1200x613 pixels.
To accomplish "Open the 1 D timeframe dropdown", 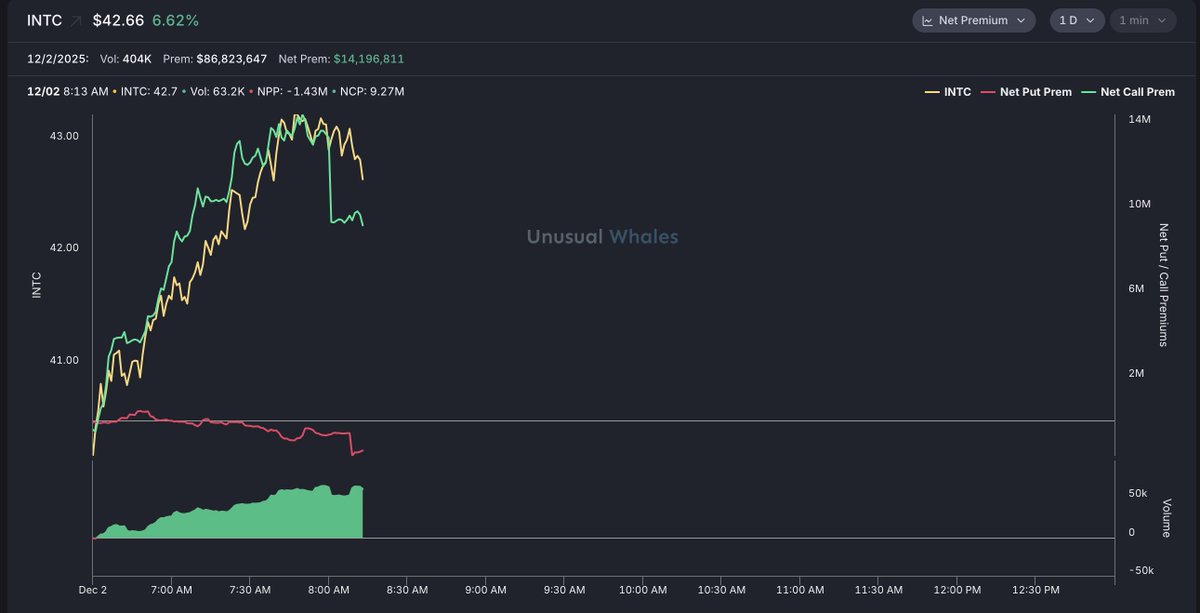I will point(1076,21).
